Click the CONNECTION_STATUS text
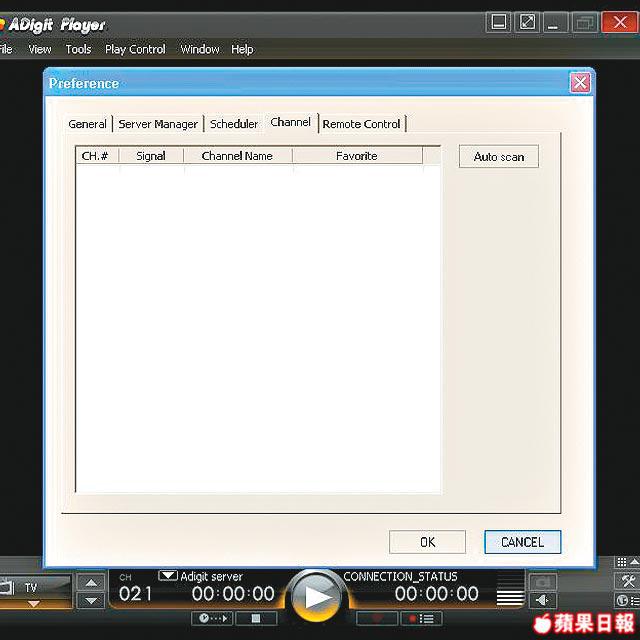 pos(400,576)
